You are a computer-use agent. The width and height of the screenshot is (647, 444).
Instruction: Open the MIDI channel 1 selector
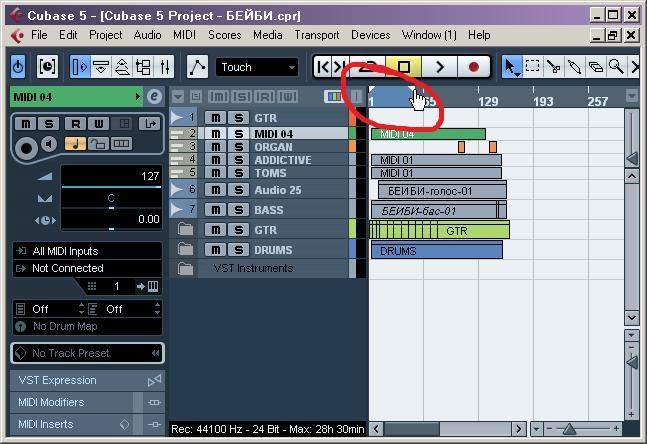tap(117, 286)
